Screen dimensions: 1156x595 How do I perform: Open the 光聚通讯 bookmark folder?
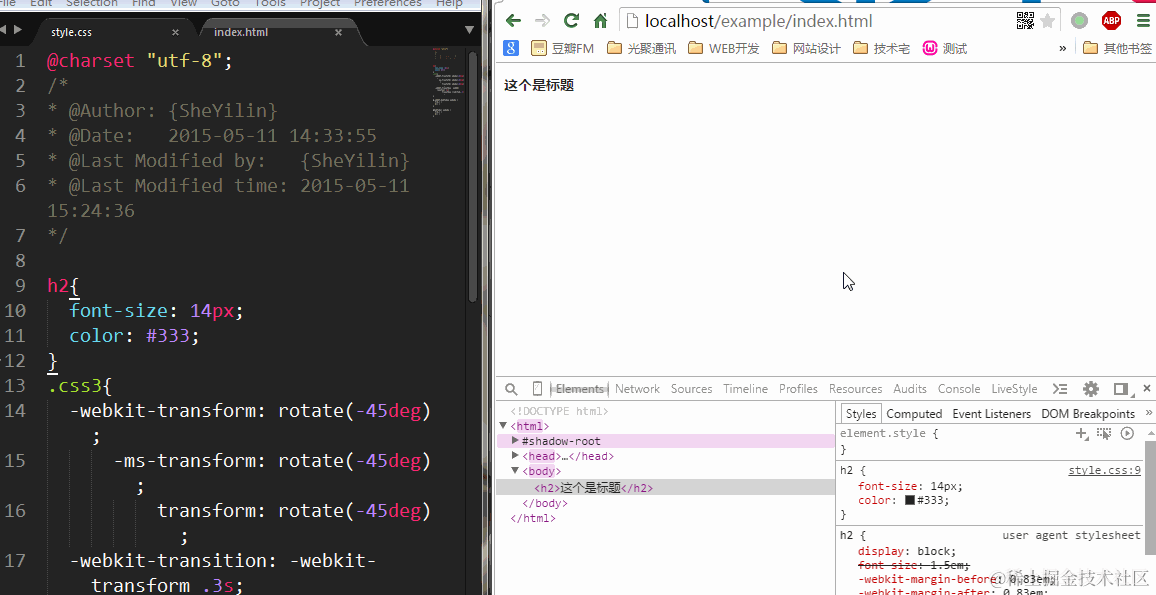click(641, 49)
